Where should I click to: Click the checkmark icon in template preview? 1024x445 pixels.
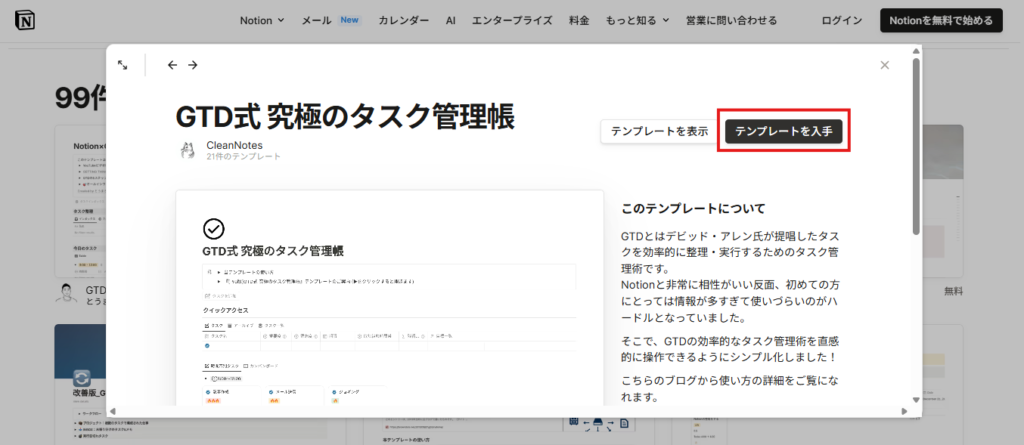pos(214,228)
